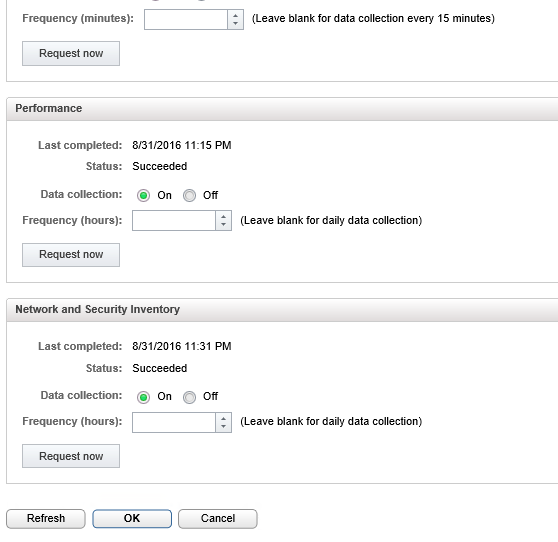Select Off for Network and Security Inventory collection
The image size is (558, 542).
point(189,397)
